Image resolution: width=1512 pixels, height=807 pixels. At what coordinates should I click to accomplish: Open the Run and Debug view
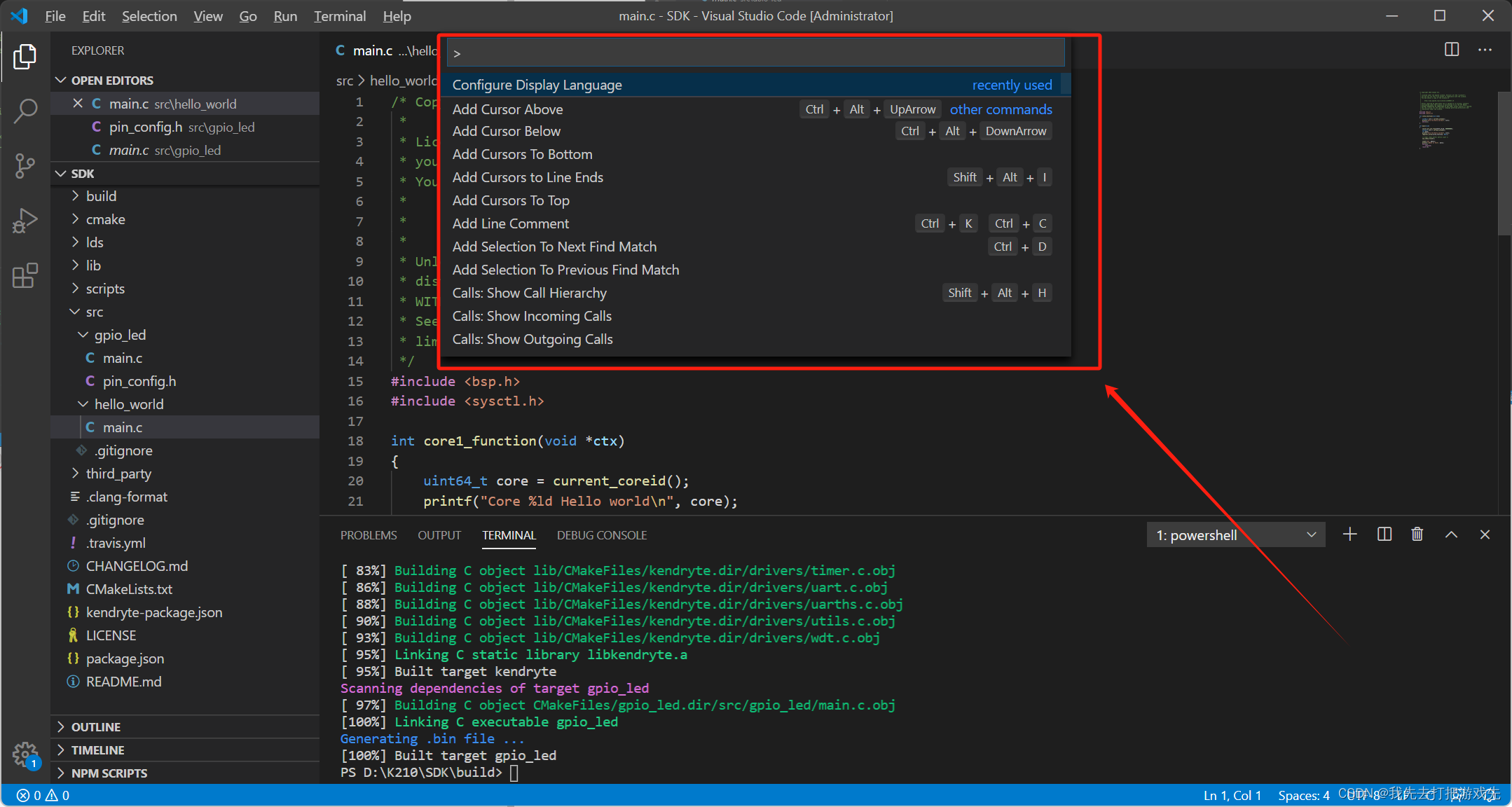tap(25, 221)
